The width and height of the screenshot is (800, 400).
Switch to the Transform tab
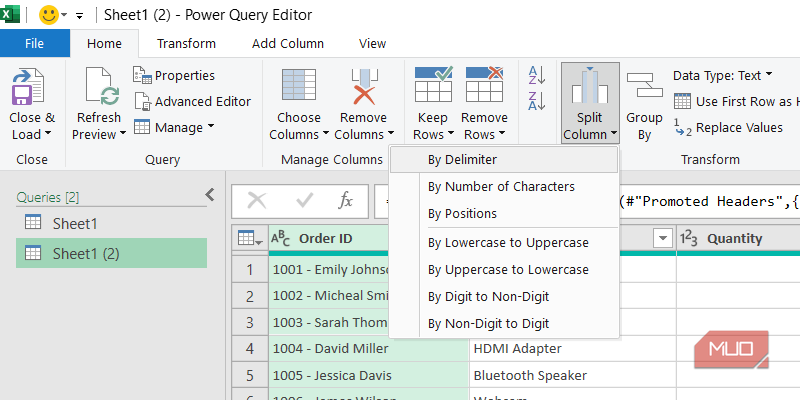(x=186, y=43)
